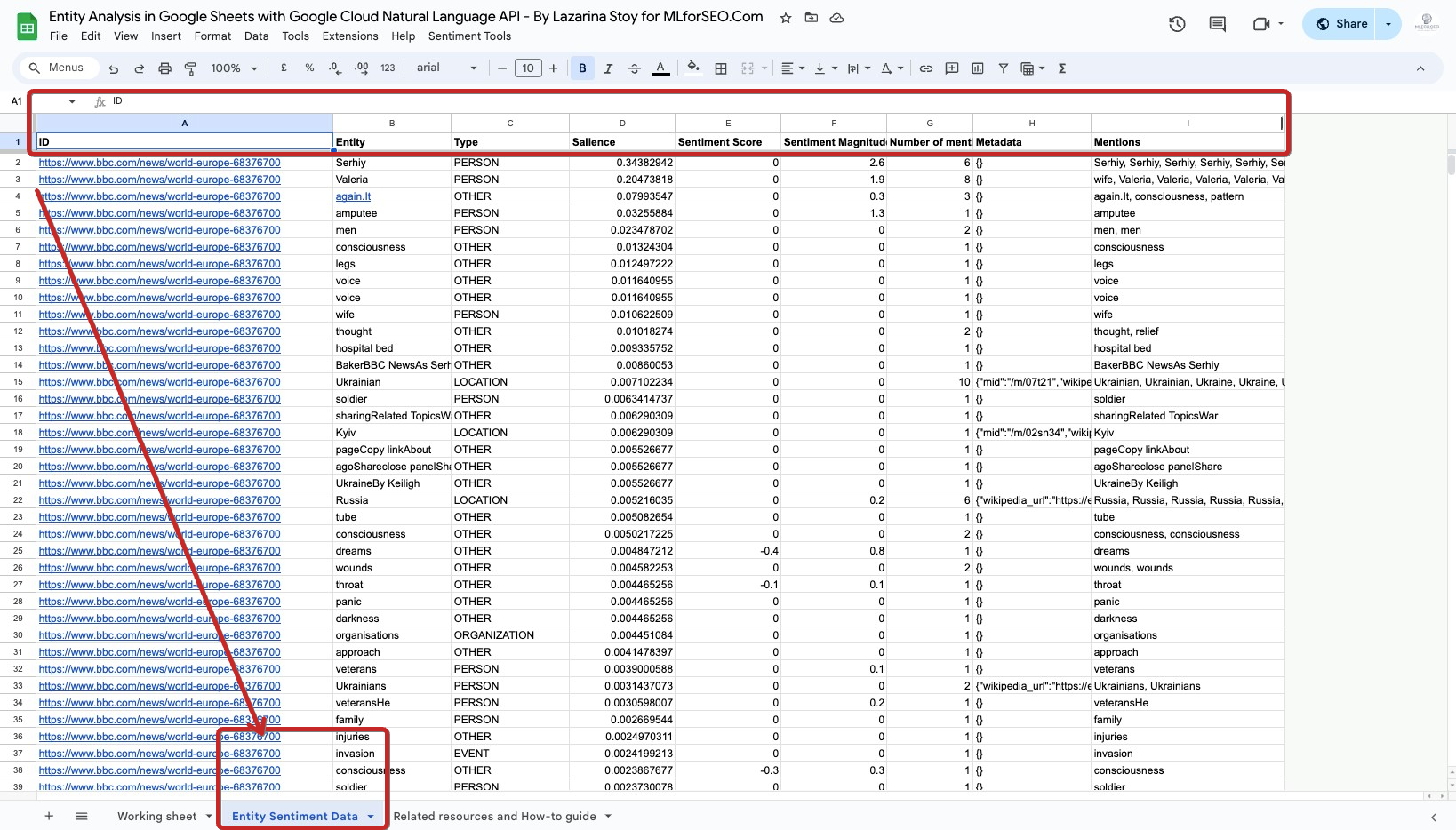Create a filter

[1004, 68]
